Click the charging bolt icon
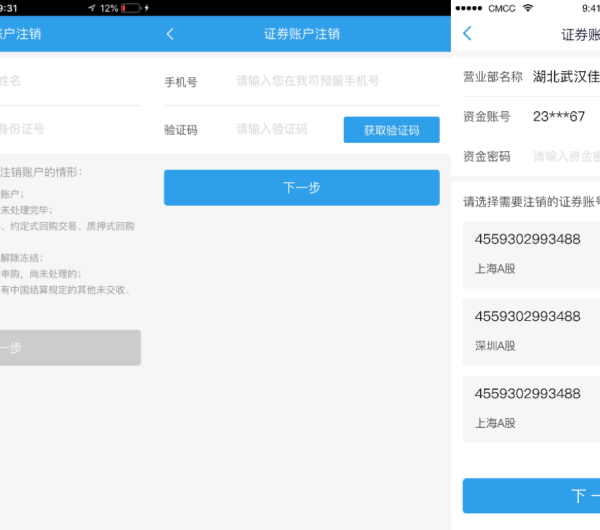The height and width of the screenshot is (530, 600). (x=147, y=8)
